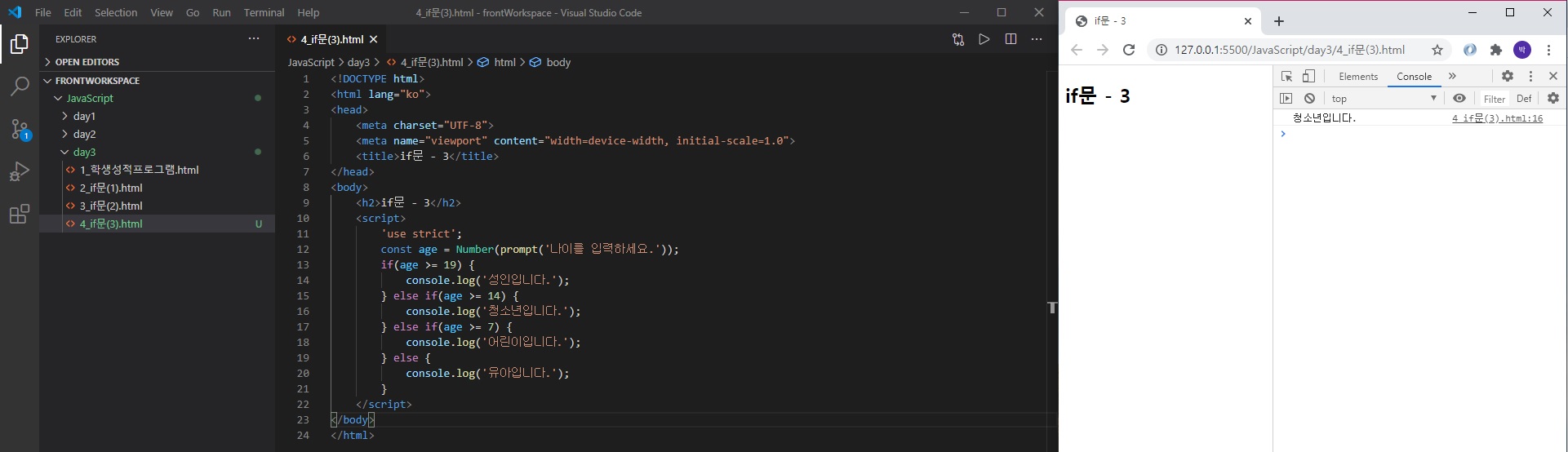Open 1_학생성적프로그램.html file
The image size is (1568, 452).
158,170
